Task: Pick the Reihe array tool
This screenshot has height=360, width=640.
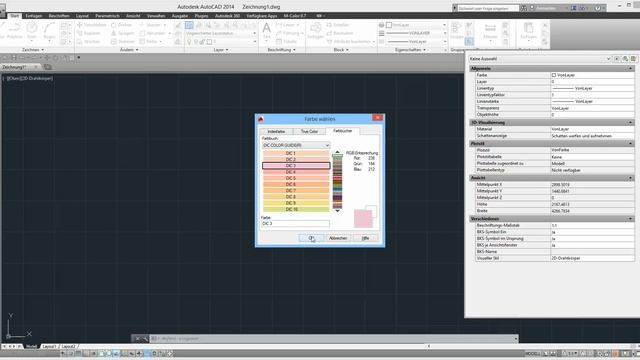Action: click(x=149, y=42)
